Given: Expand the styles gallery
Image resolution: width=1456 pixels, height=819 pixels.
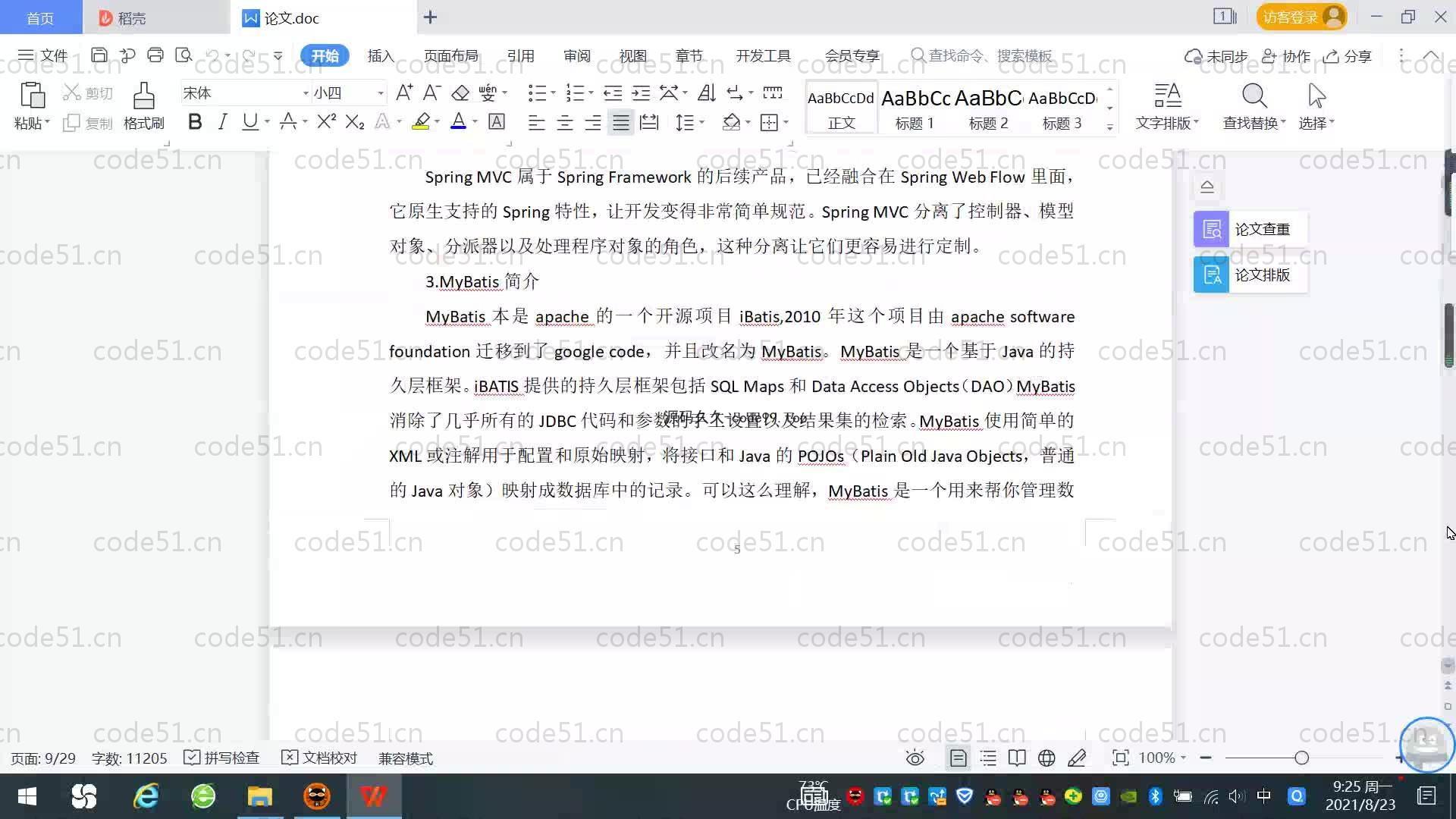Looking at the screenshot, I should tap(1109, 127).
